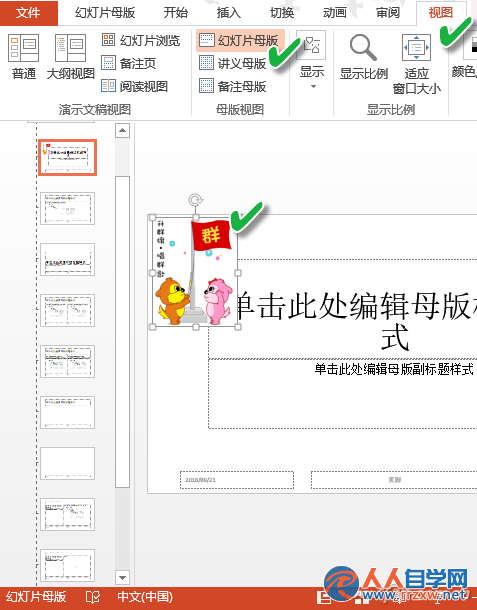This screenshot has height=610, width=477.
Task: Switch to the 开始 tab
Action: (176, 12)
